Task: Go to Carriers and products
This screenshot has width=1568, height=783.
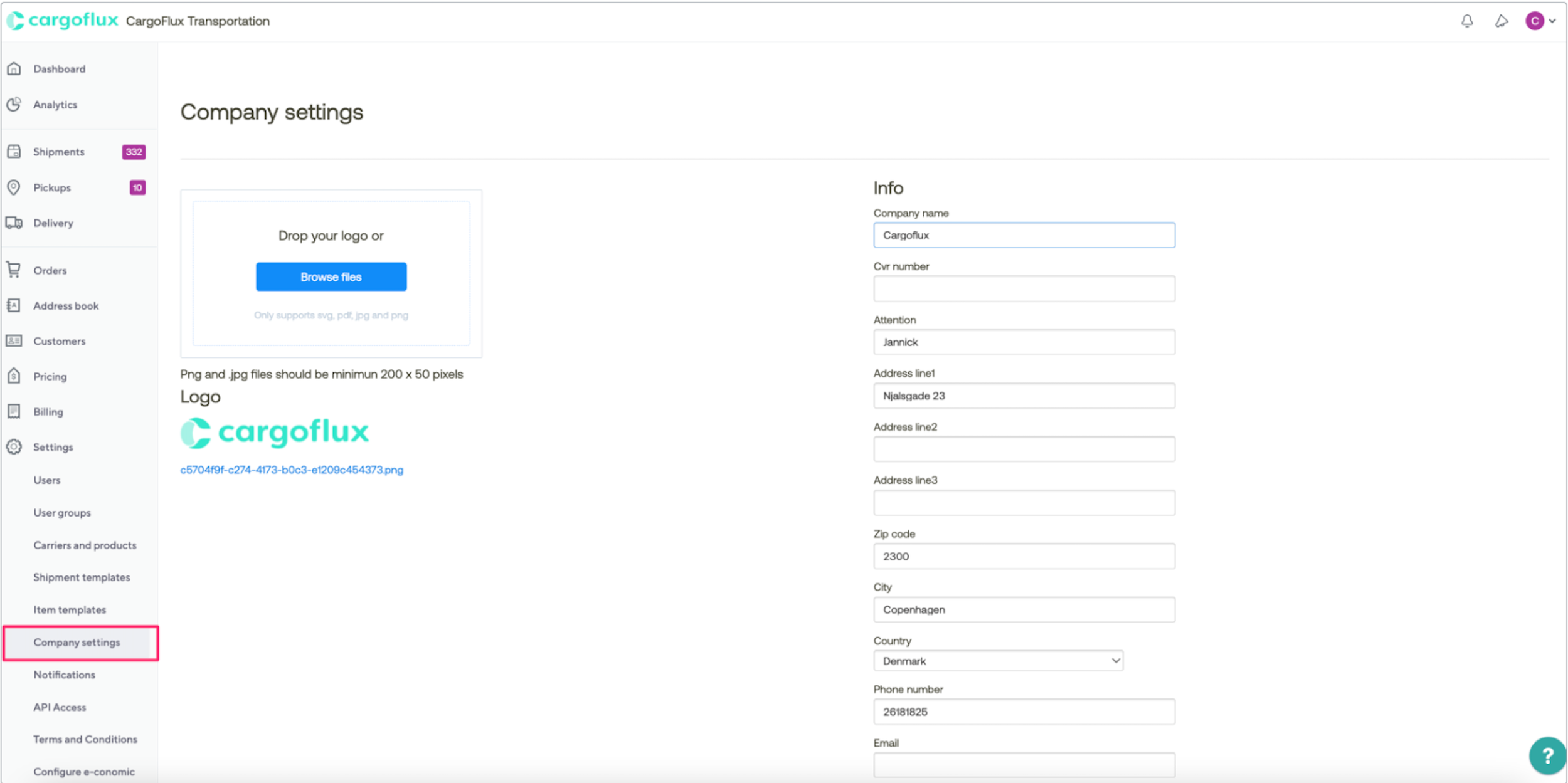Action: pos(85,545)
